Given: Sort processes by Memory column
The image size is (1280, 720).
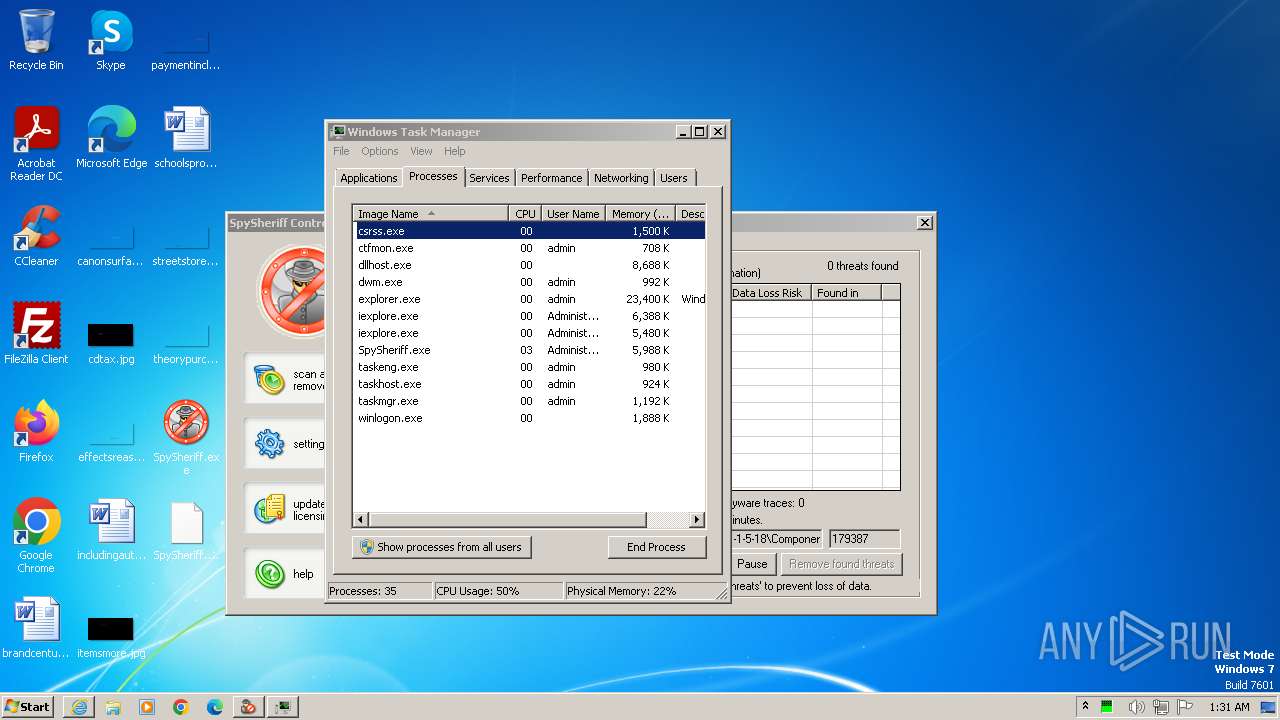Looking at the screenshot, I should 640,214.
